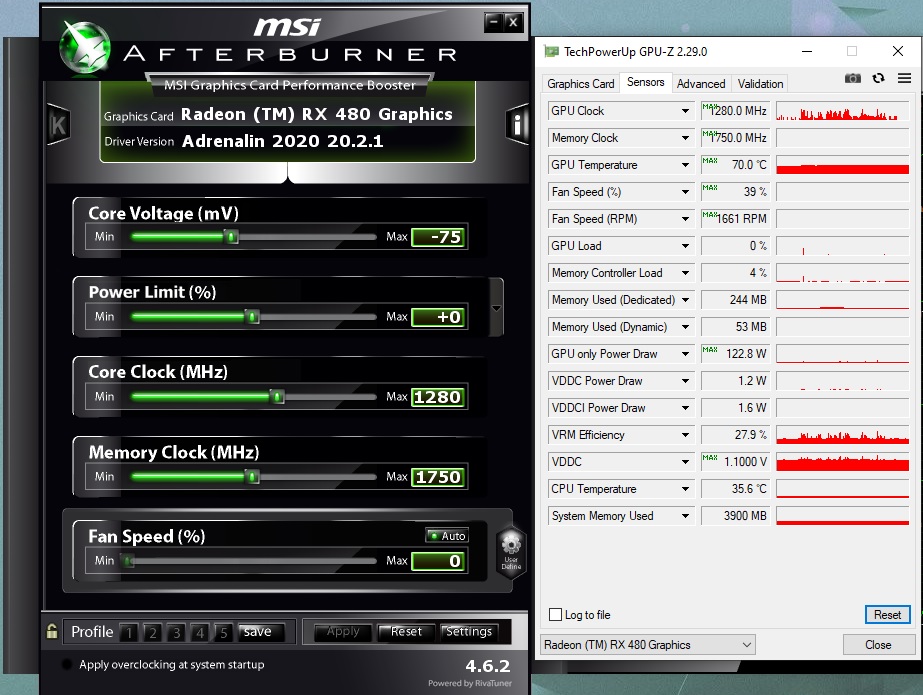The height and width of the screenshot is (695, 923).
Task: Minimize the Afterburner window
Action: coord(493,22)
